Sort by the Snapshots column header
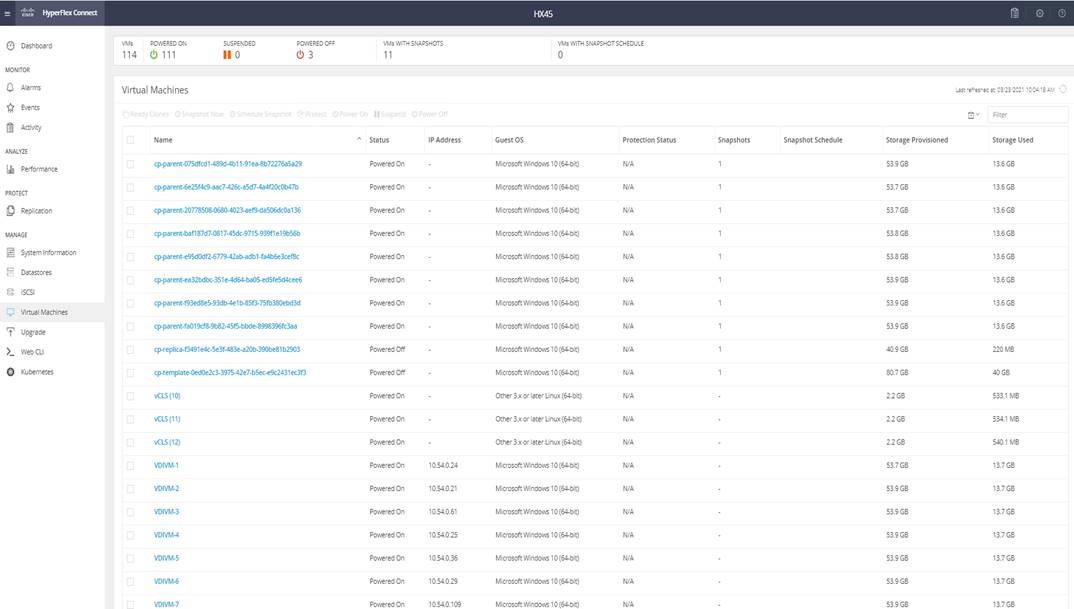This screenshot has height=609, width=1074. (x=734, y=140)
